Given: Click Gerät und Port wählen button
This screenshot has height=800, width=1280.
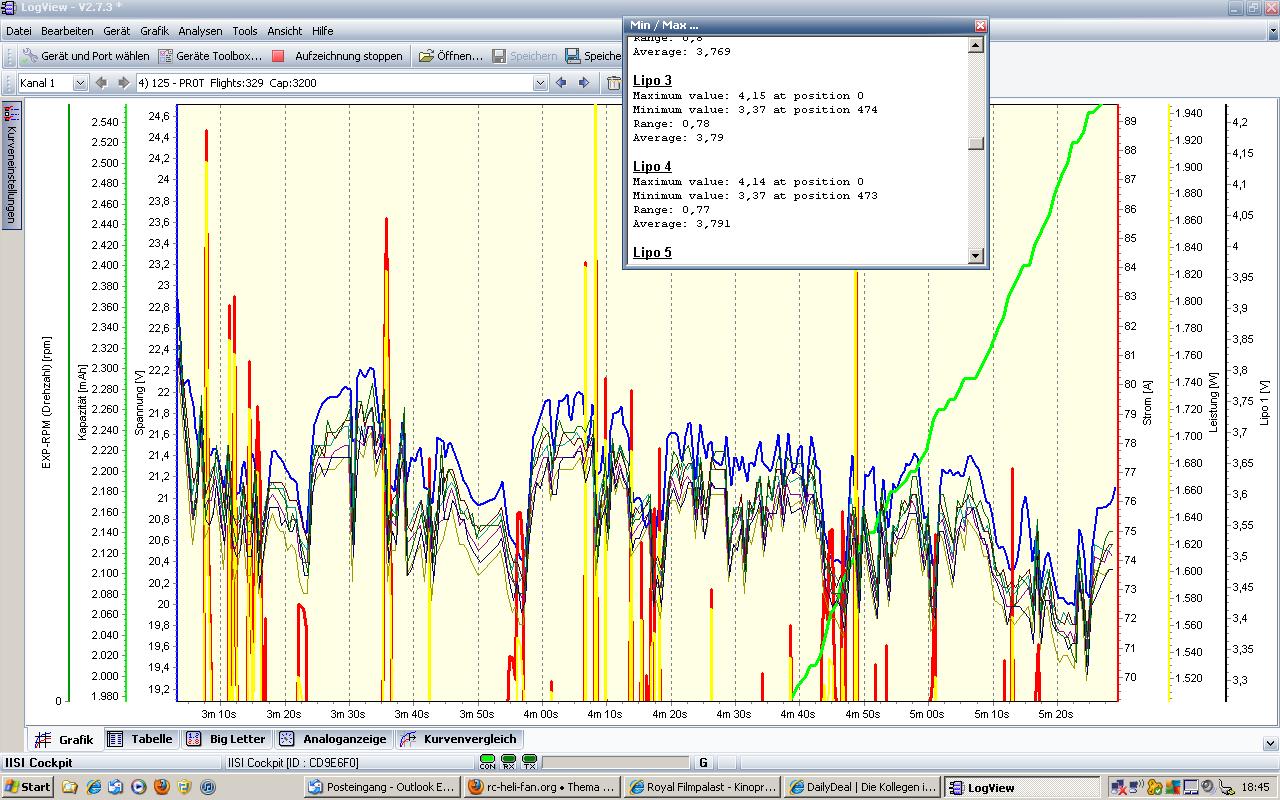Looking at the screenshot, I should point(85,56).
